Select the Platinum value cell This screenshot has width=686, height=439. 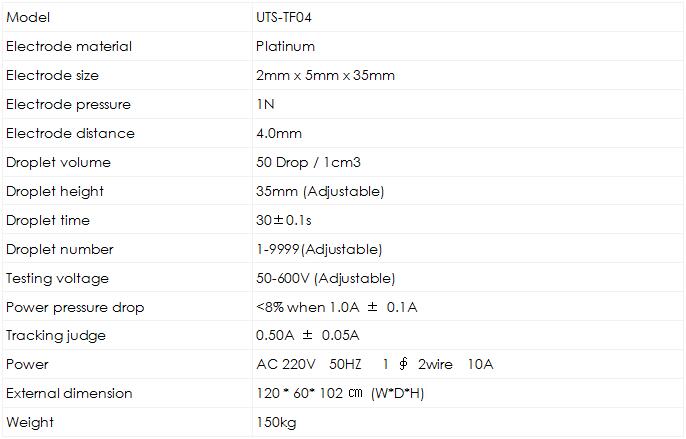pyautogui.click(x=286, y=46)
